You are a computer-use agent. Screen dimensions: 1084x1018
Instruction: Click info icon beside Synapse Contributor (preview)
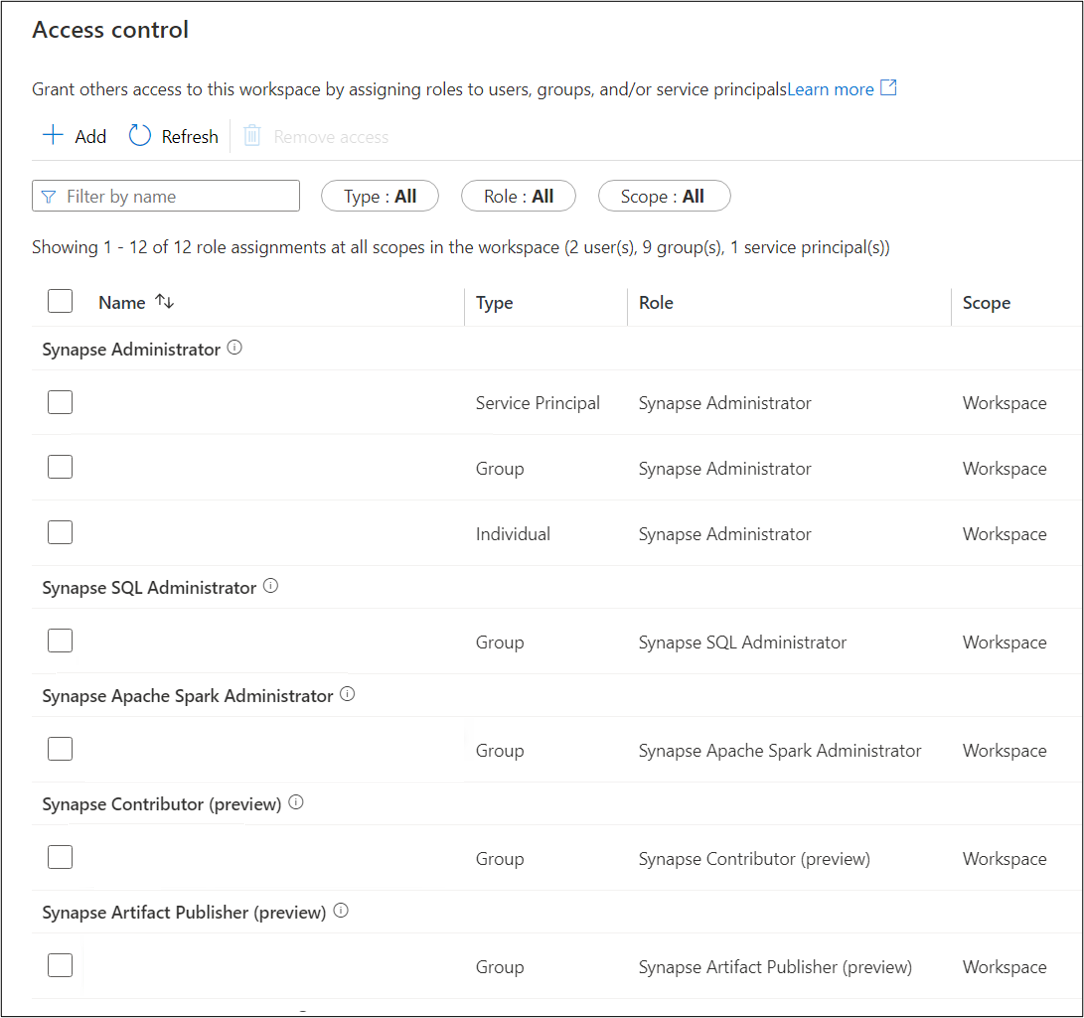[x=296, y=803]
